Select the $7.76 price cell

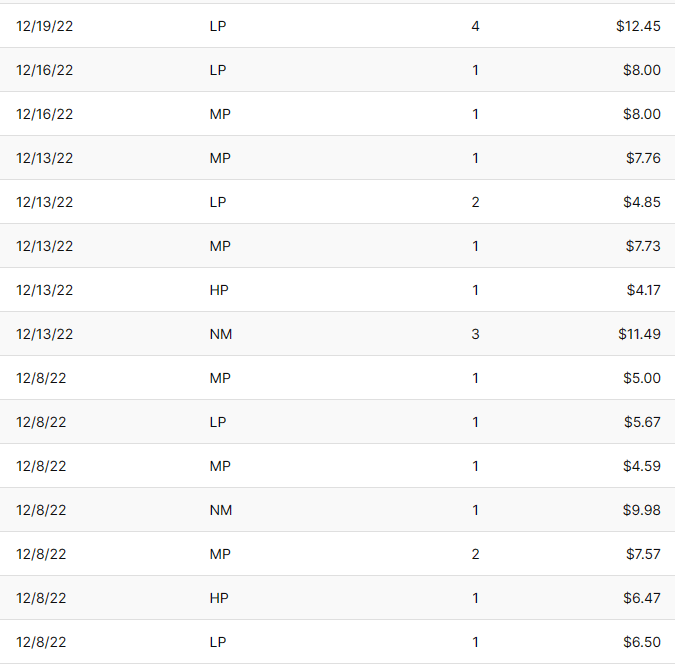641,158
